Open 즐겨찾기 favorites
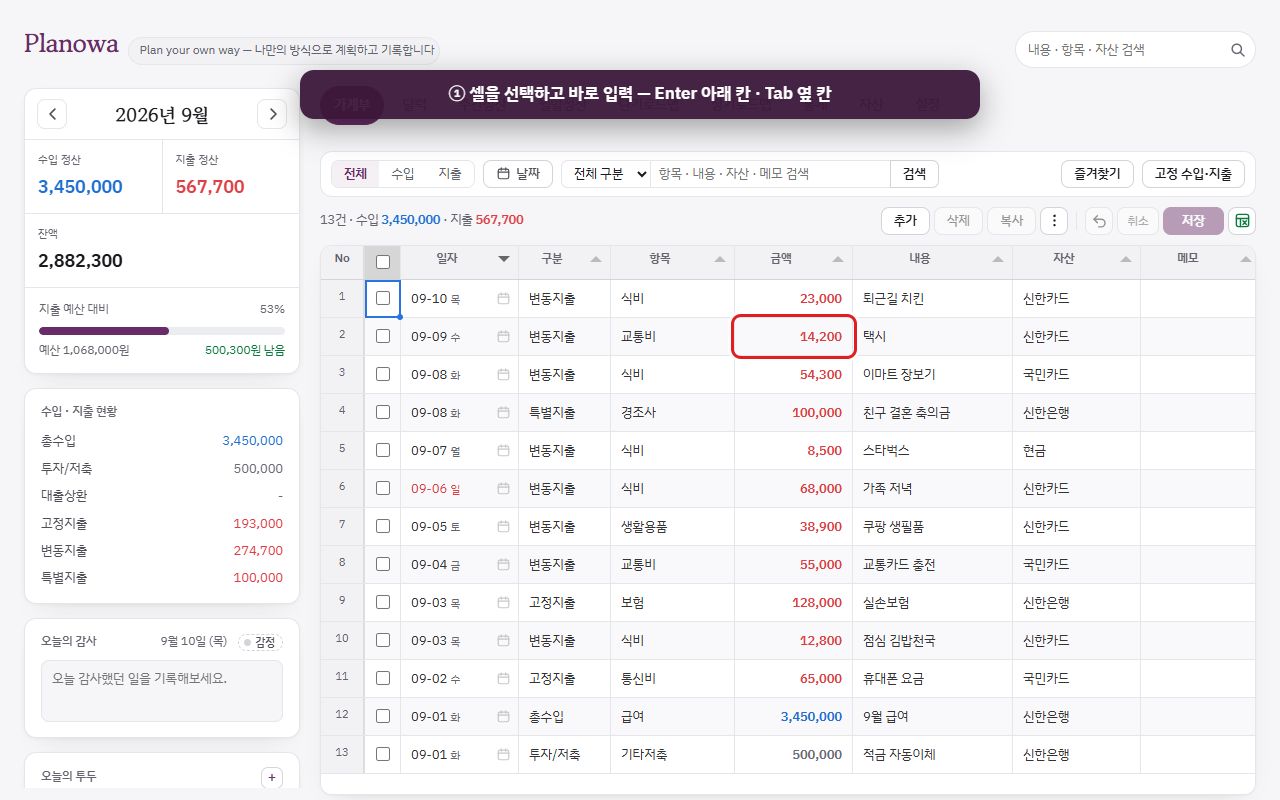1280x800 pixels. tap(1097, 174)
